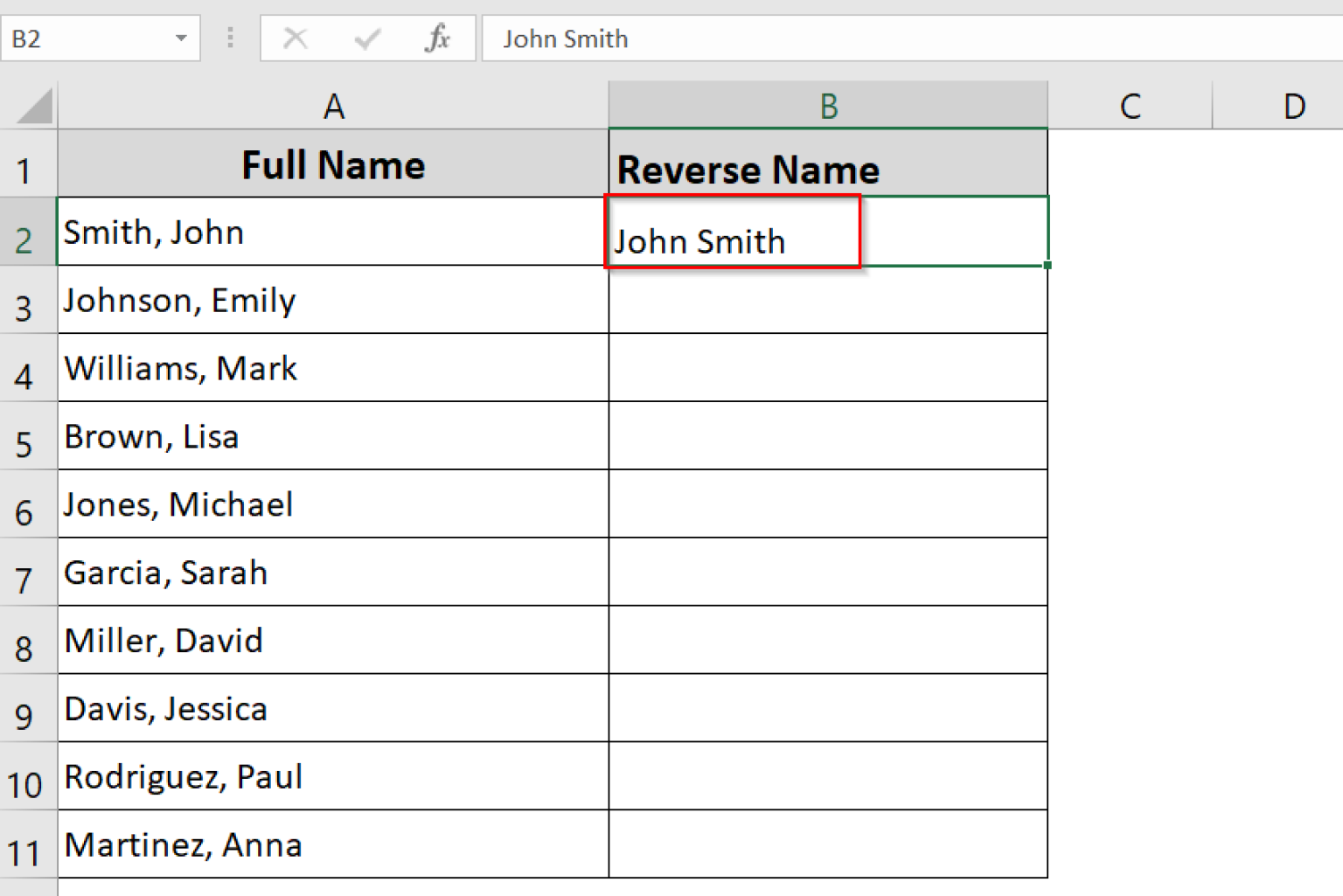The width and height of the screenshot is (1343, 896).
Task: Select the empty cell beside Martinez, Anna
Action: (x=827, y=844)
